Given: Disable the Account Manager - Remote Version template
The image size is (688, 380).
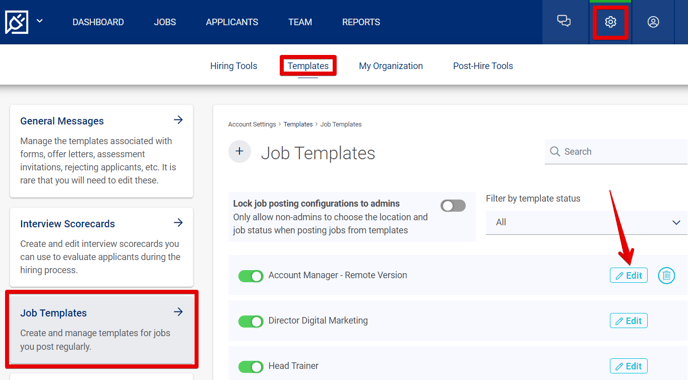Looking at the screenshot, I should pos(251,276).
